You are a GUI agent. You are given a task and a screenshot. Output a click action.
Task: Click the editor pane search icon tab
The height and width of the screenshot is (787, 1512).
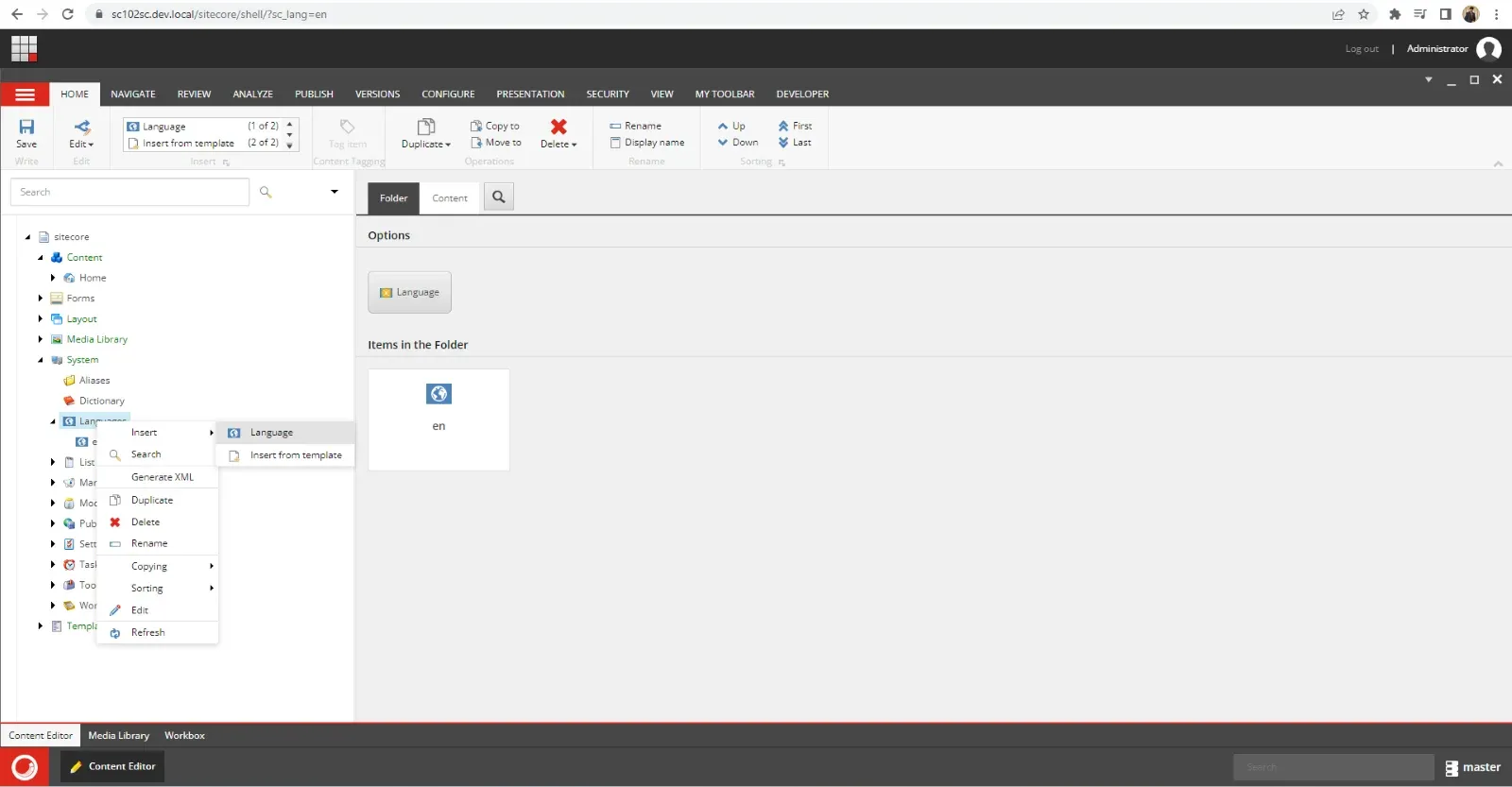click(499, 197)
